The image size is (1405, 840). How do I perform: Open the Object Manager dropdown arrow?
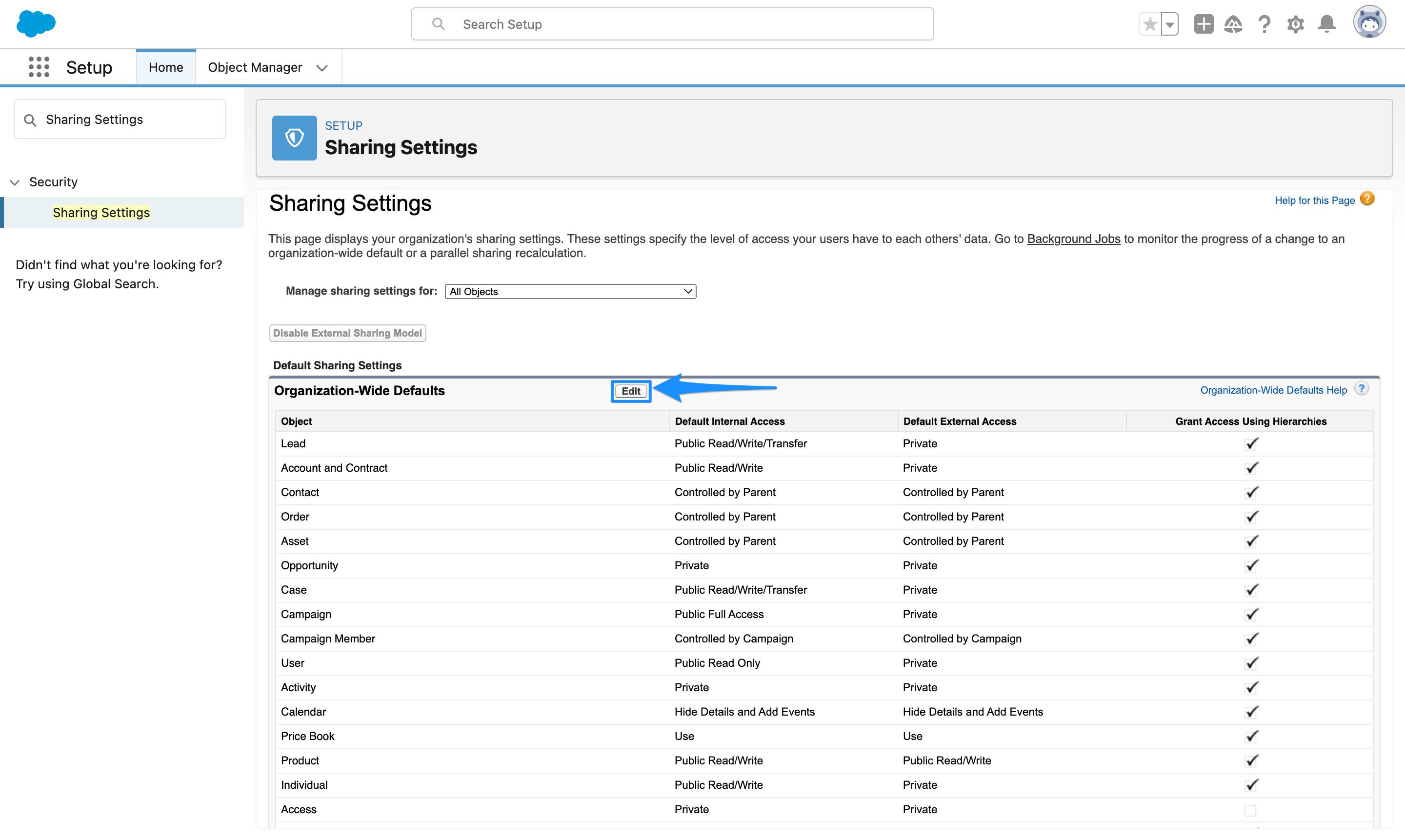click(x=321, y=67)
